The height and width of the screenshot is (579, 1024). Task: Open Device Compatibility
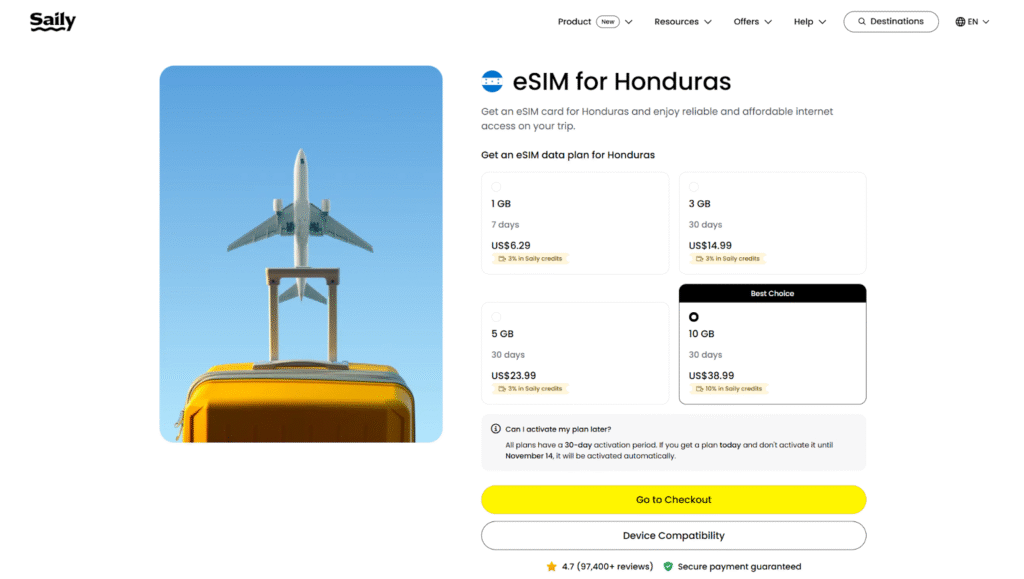click(673, 535)
